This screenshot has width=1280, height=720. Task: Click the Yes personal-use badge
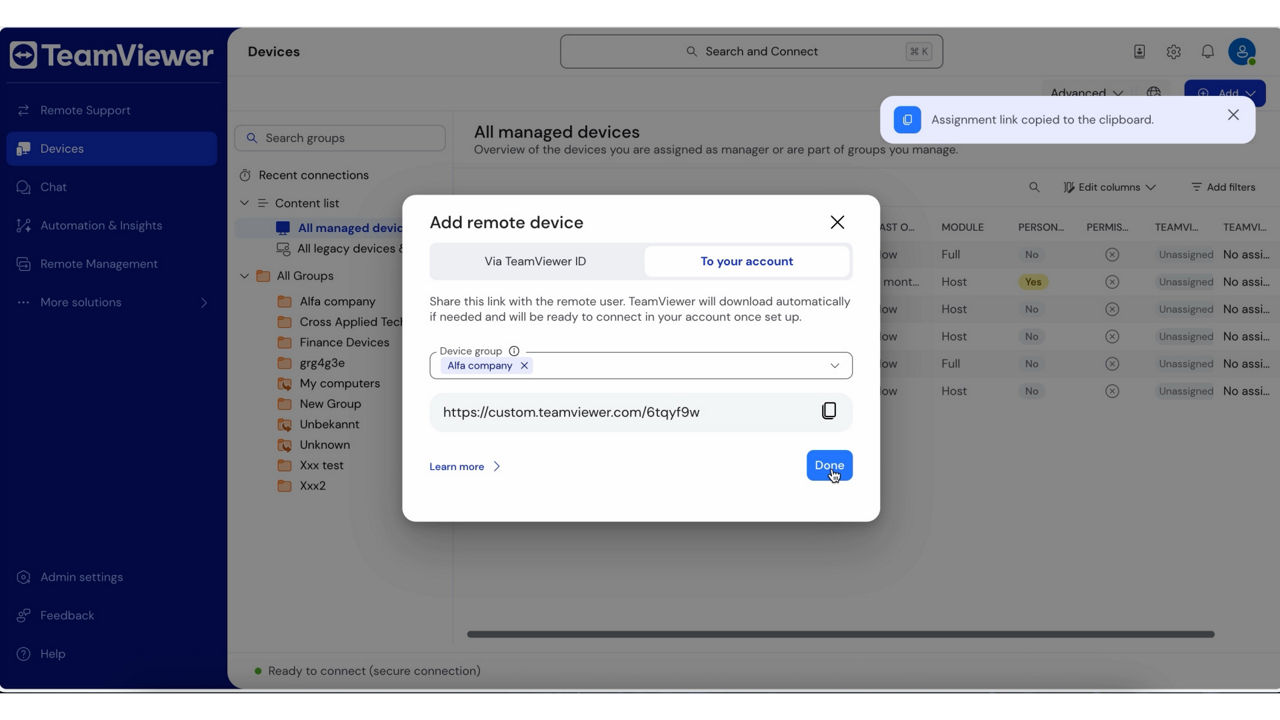pos(1033,282)
